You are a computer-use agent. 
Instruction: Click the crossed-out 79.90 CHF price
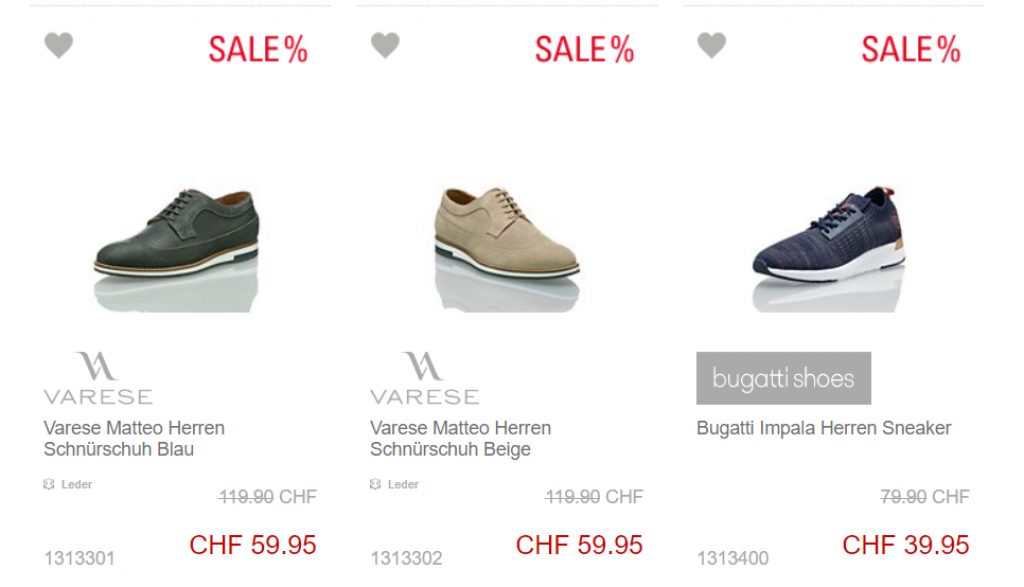pos(925,497)
